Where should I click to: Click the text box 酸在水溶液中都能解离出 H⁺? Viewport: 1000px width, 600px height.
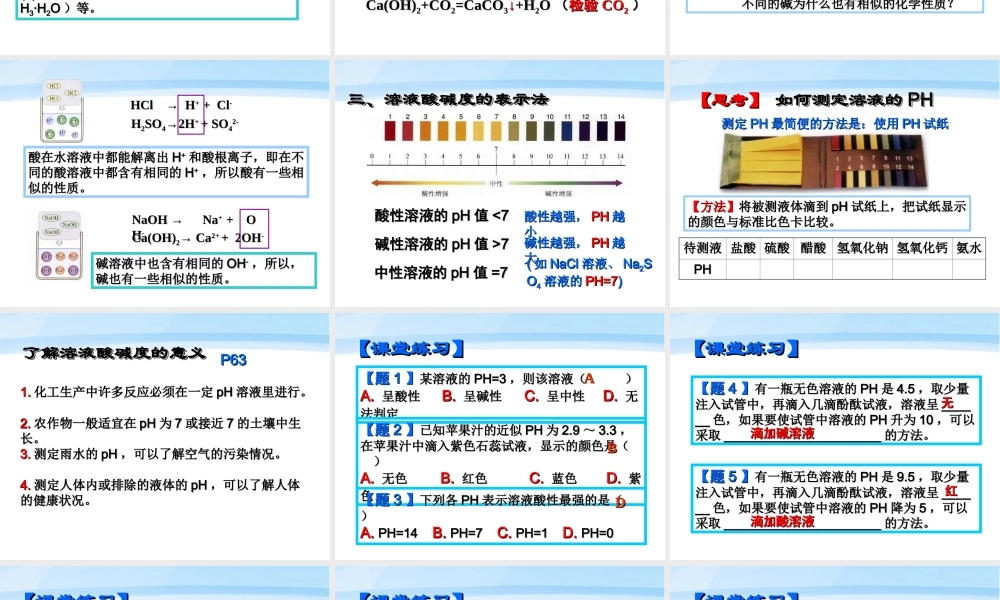pyautogui.click(x=166, y=172)
